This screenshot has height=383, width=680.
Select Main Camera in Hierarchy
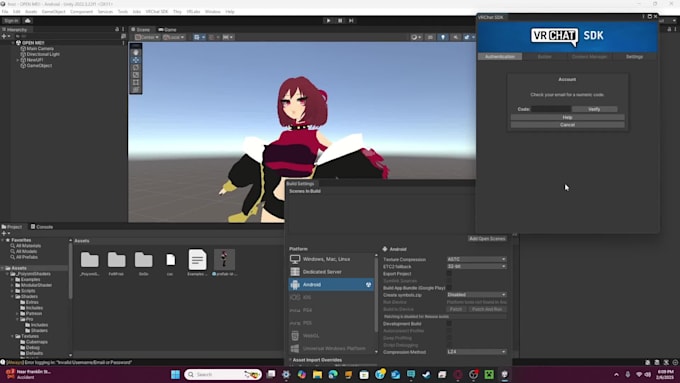click(x=39, y=49)
